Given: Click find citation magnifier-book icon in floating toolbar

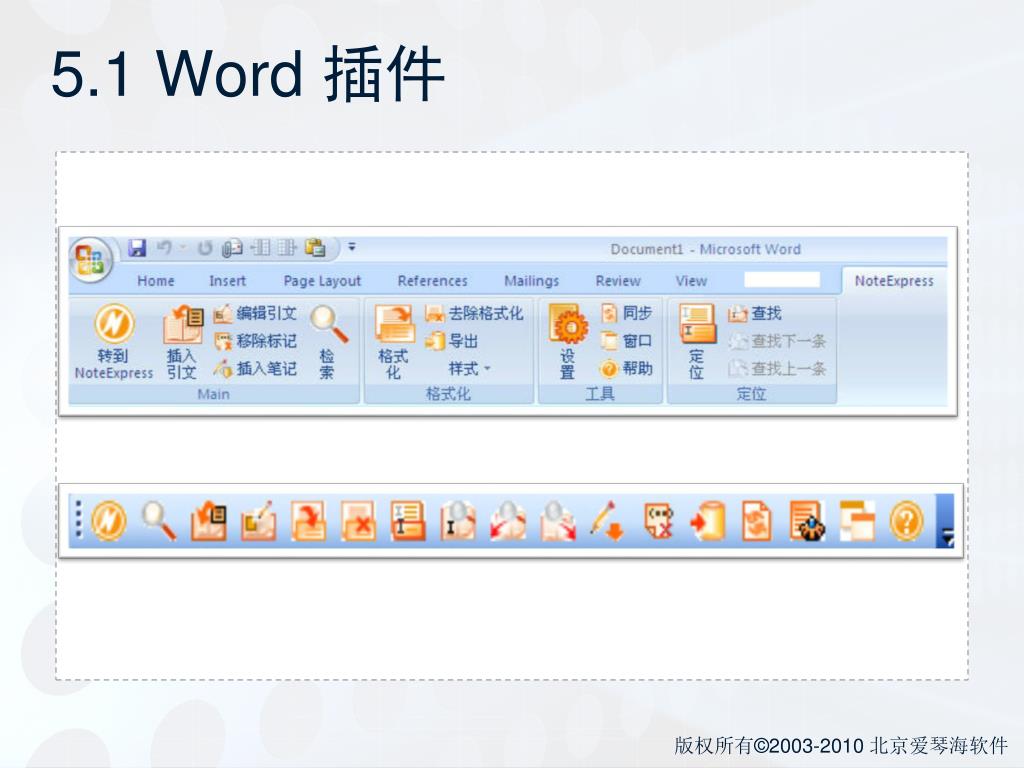Looking at the screenshot, I should 458,521.
